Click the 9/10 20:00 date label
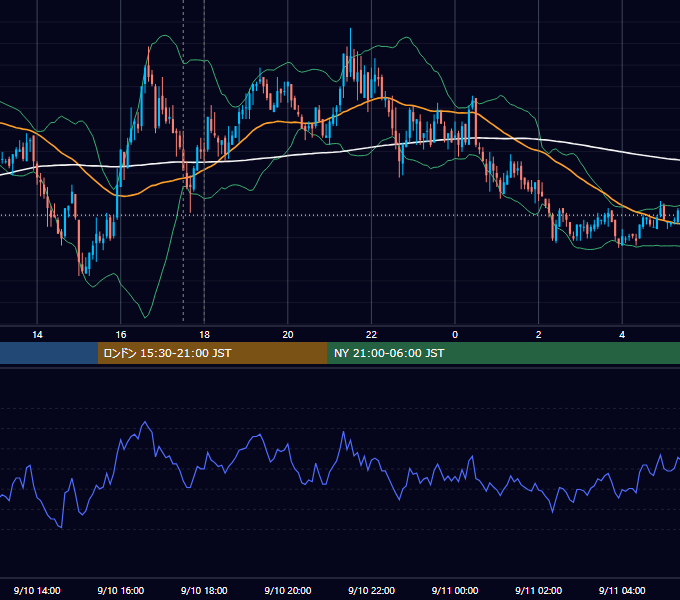Viewport: 680px width, 600px height. coord(288,590)
